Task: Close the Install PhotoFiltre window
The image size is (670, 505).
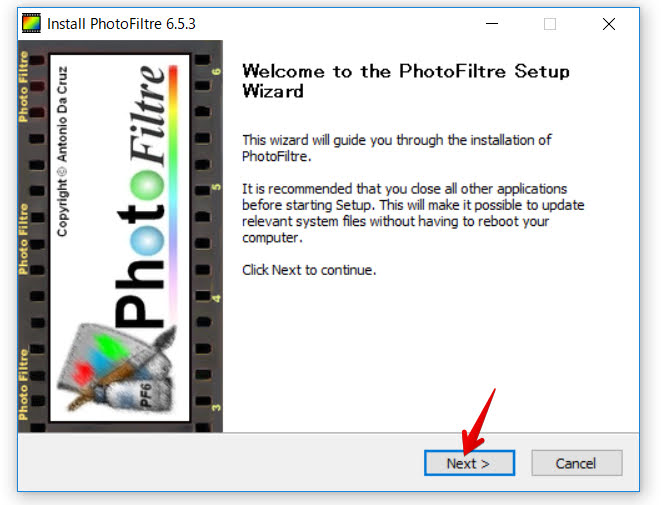Action: coord(609,23)
